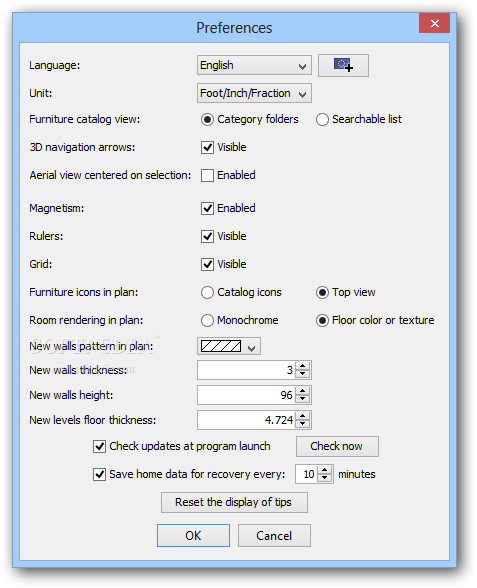Select Searchable list radio button

322,119
